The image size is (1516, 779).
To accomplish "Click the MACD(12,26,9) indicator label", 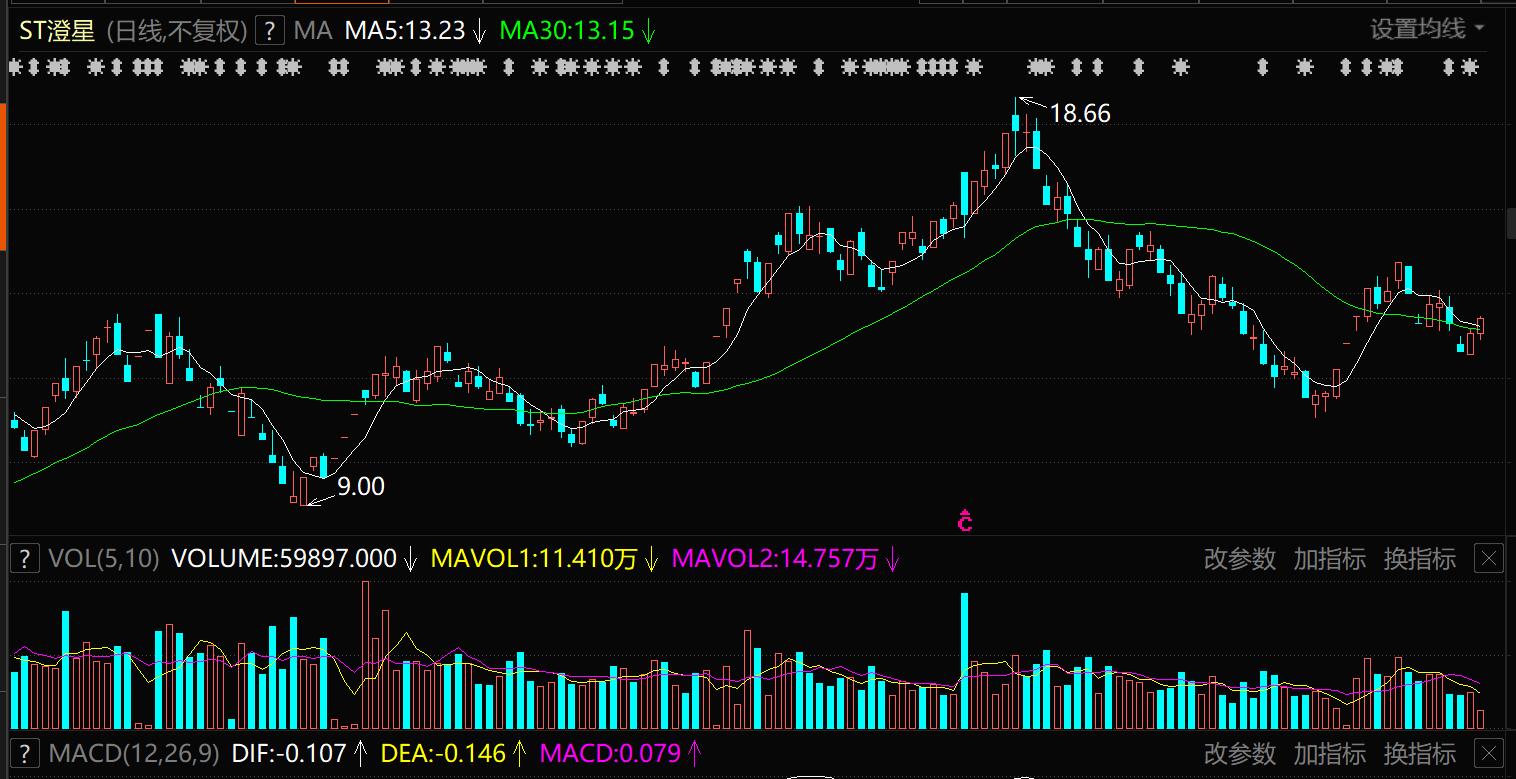I will [132, 753].
